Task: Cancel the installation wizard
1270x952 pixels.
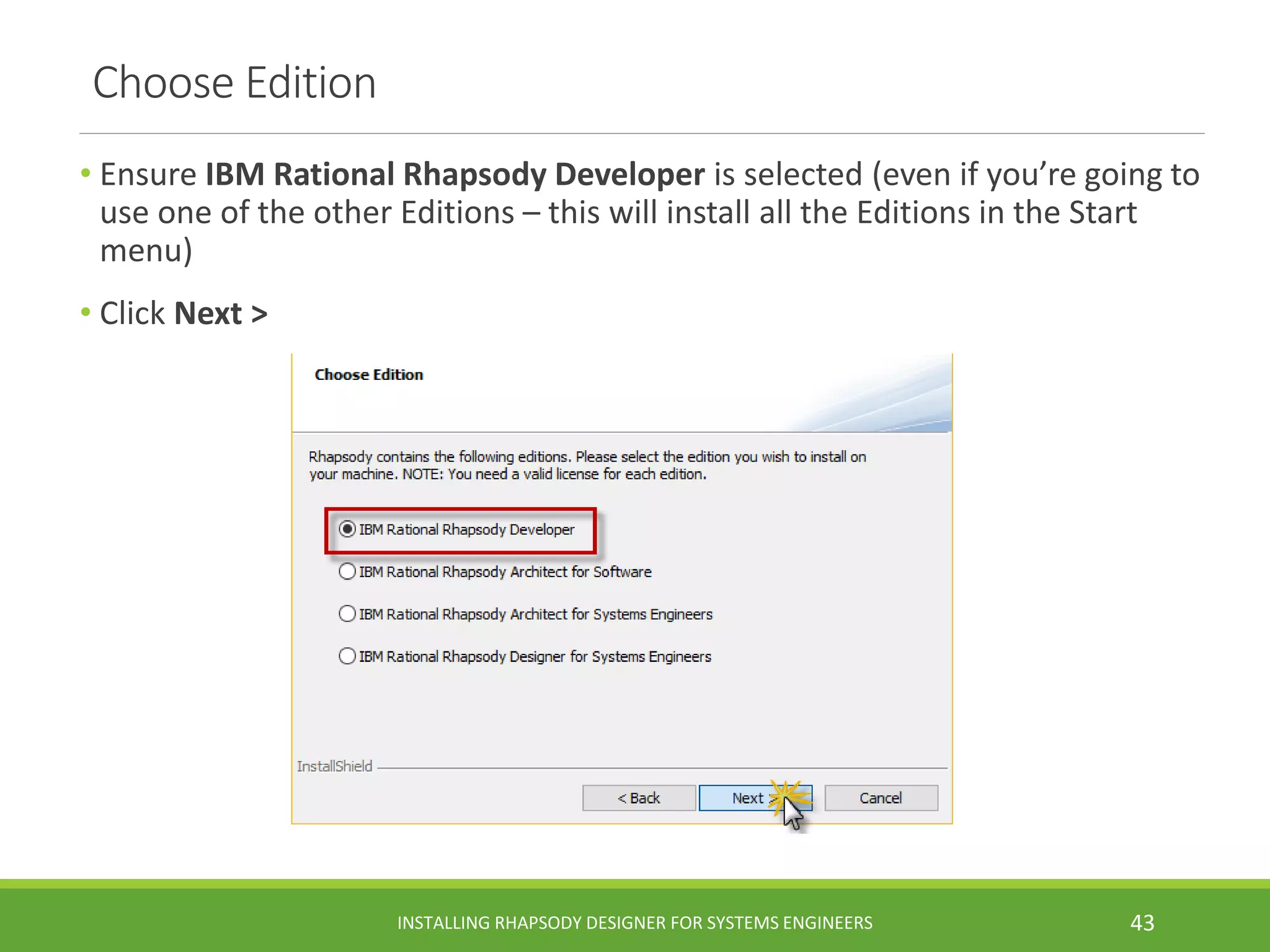Action: pyautogui.click(x=881, y=798)
